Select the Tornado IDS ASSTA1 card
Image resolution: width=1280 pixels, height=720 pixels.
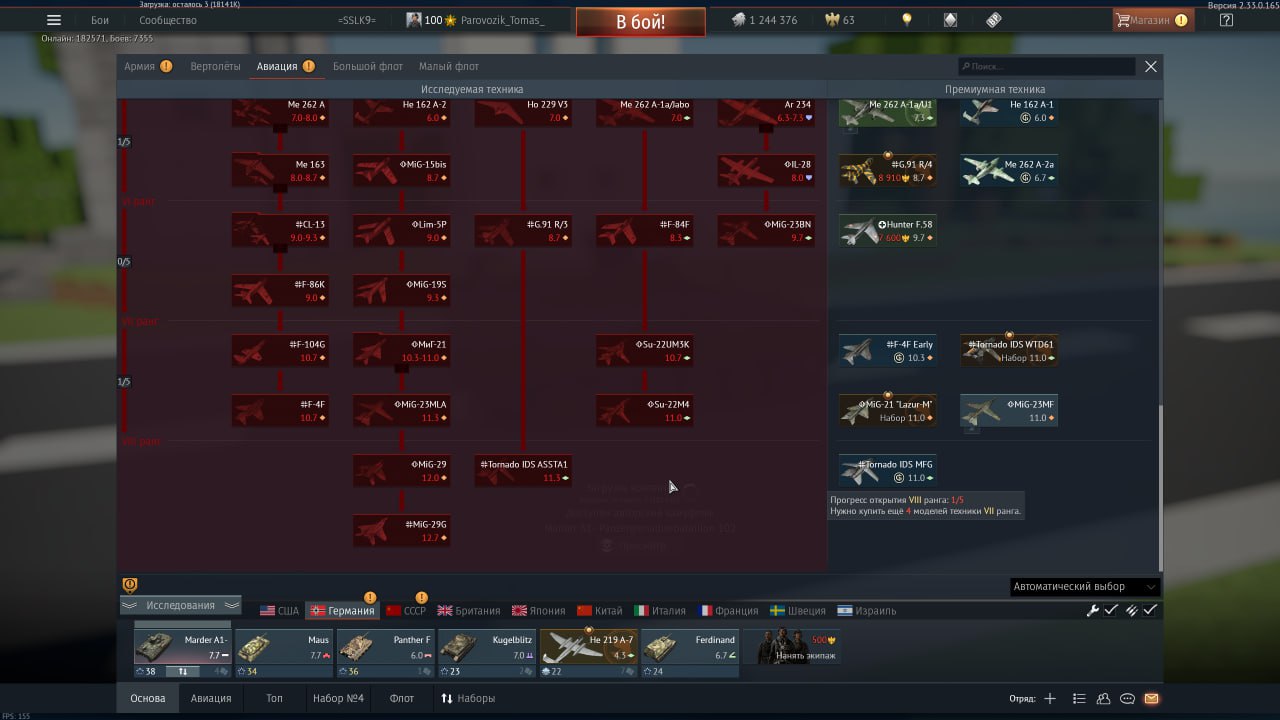click(x=523, y=471)
